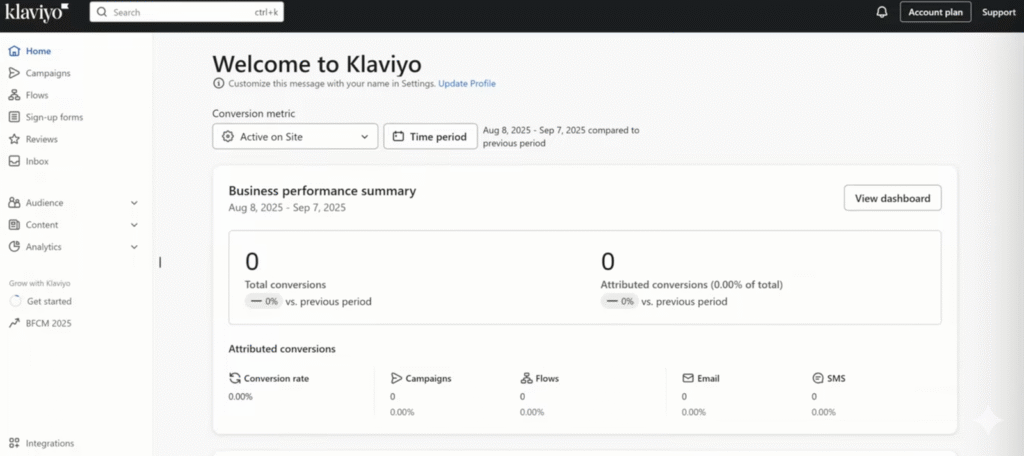
Task: Click the Inbox icon in sidebar
Action: [x=14, y=161]
